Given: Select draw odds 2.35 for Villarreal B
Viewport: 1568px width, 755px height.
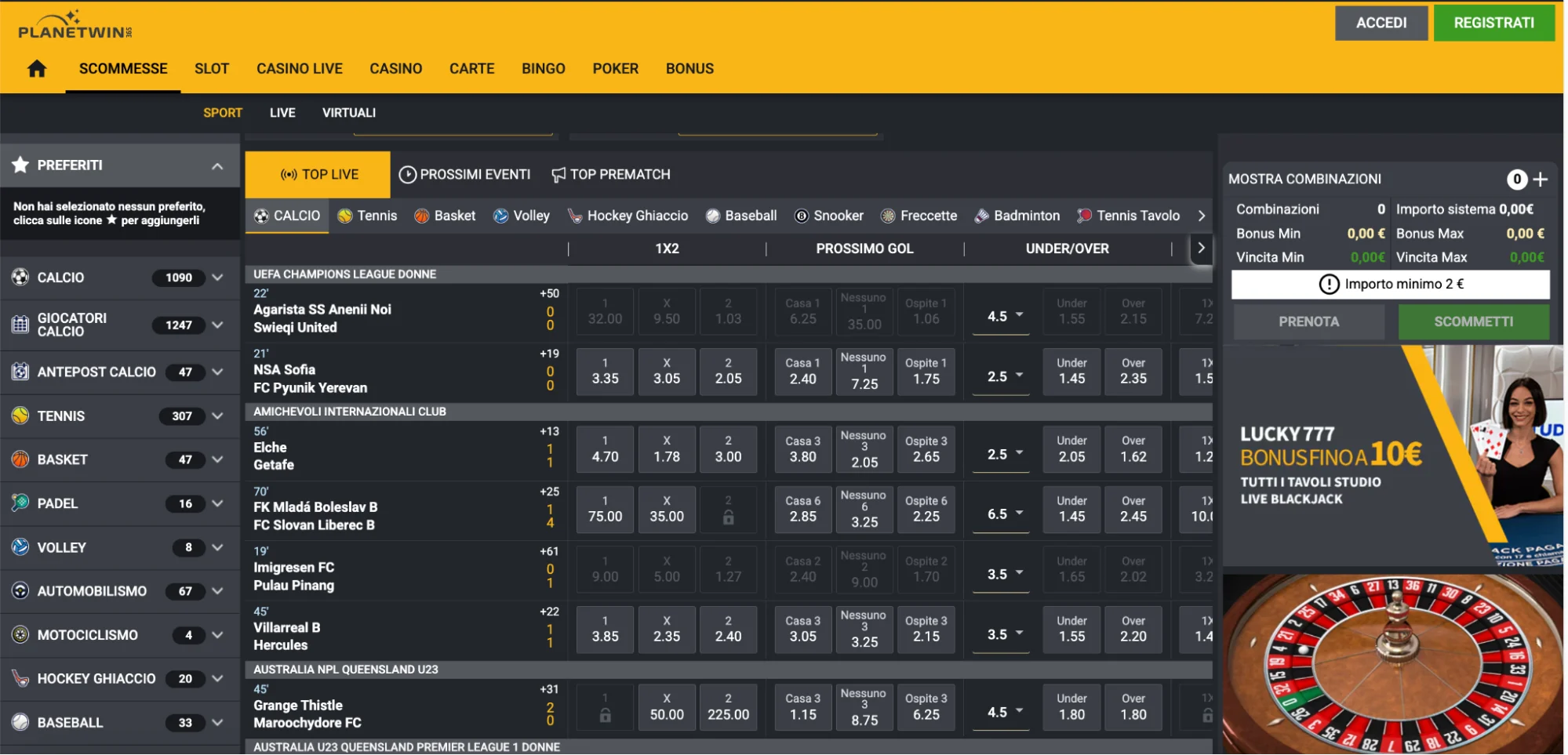Looking at the screenshot, I should pos(666,630).
